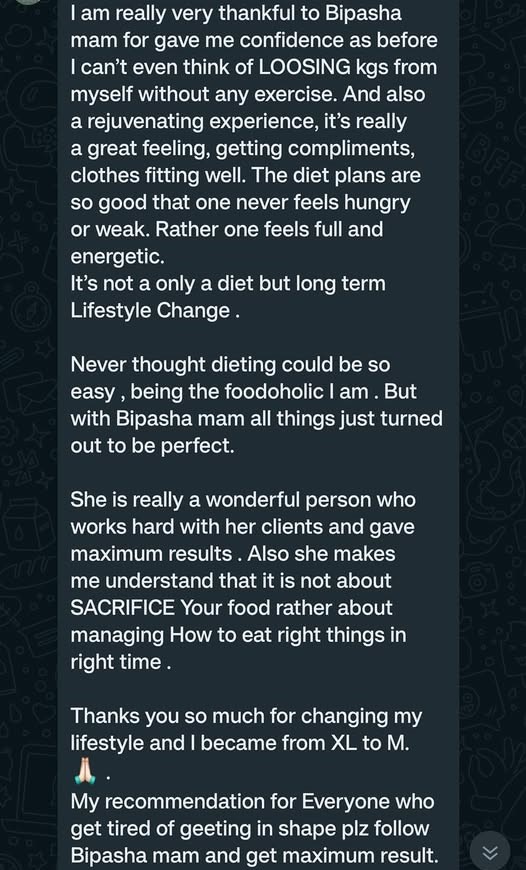Viewport: 526px width, 870px height.
Task: Click the 'maximum results .' text
Action: 156,554
